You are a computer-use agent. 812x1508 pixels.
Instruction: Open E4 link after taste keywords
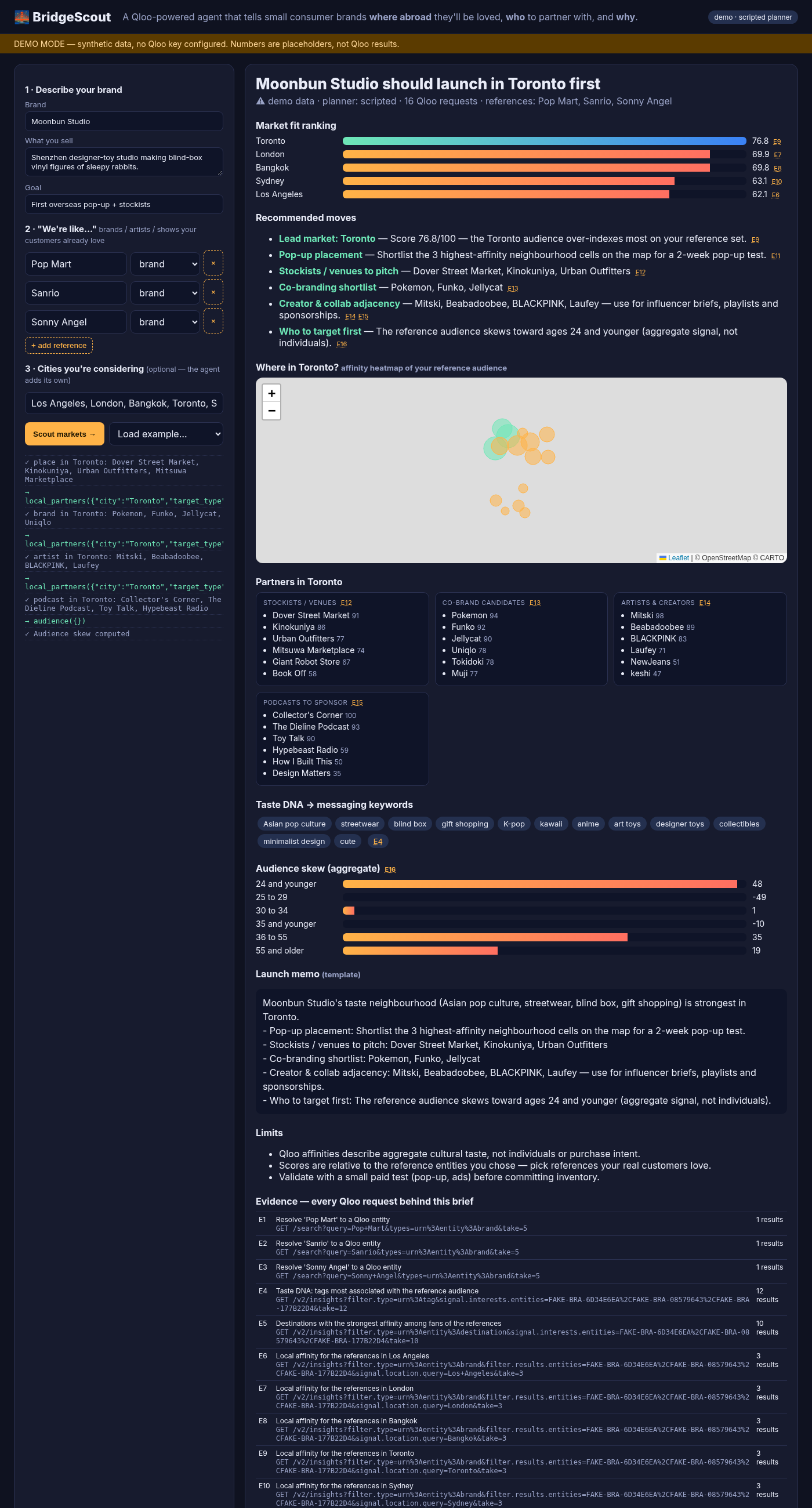tap(378, 841)
